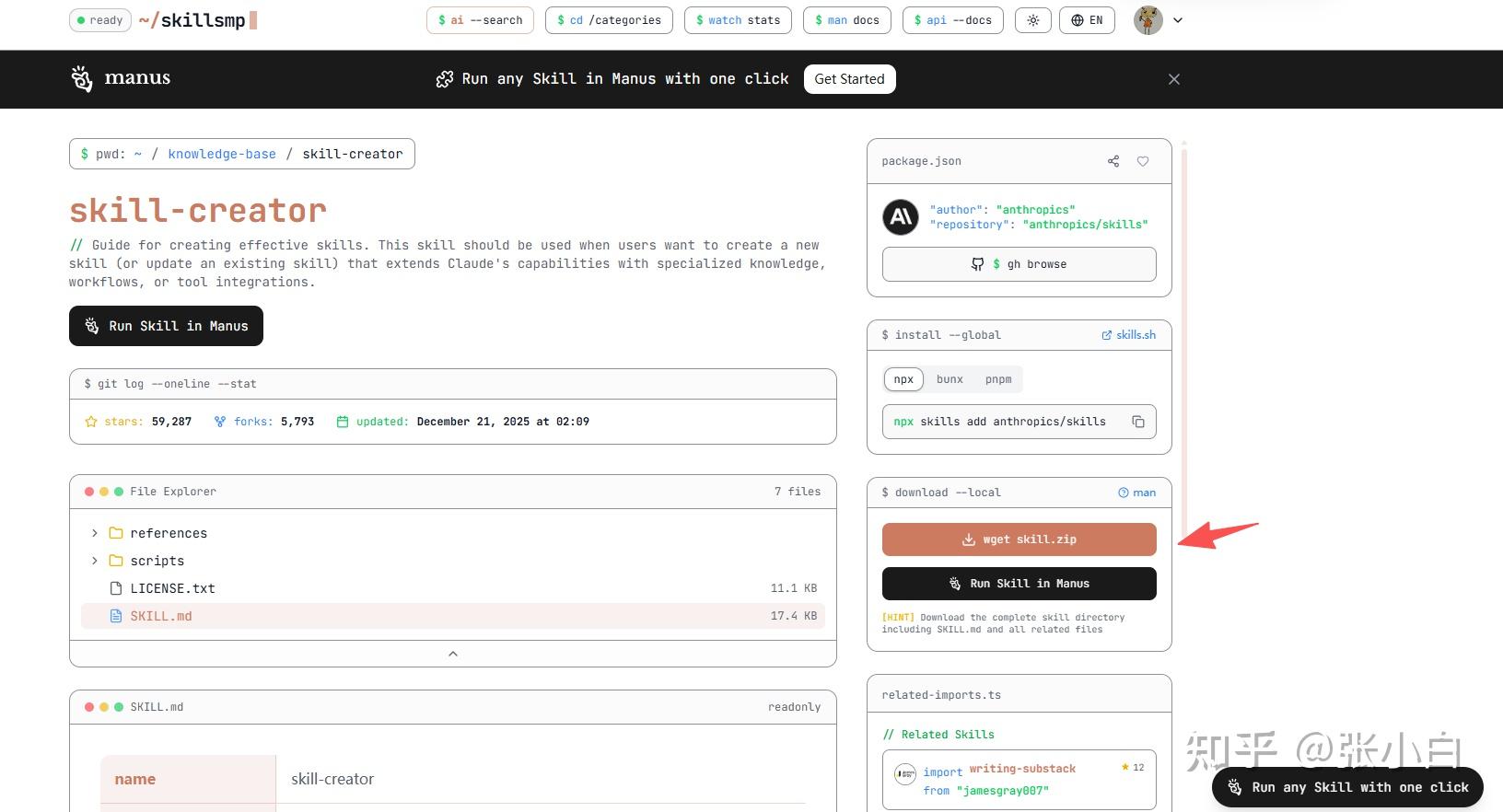Open repository with gh browse button

click(1019, 264)
